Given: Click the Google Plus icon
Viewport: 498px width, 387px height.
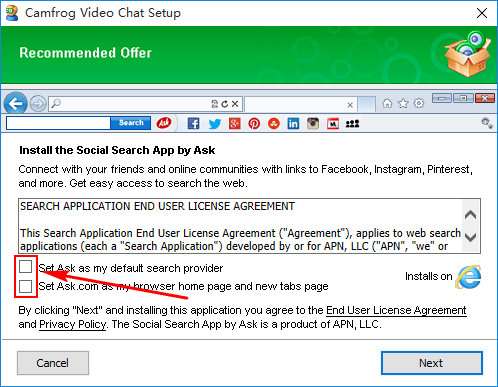Looking at the screenshot, I should click(234, 124).
